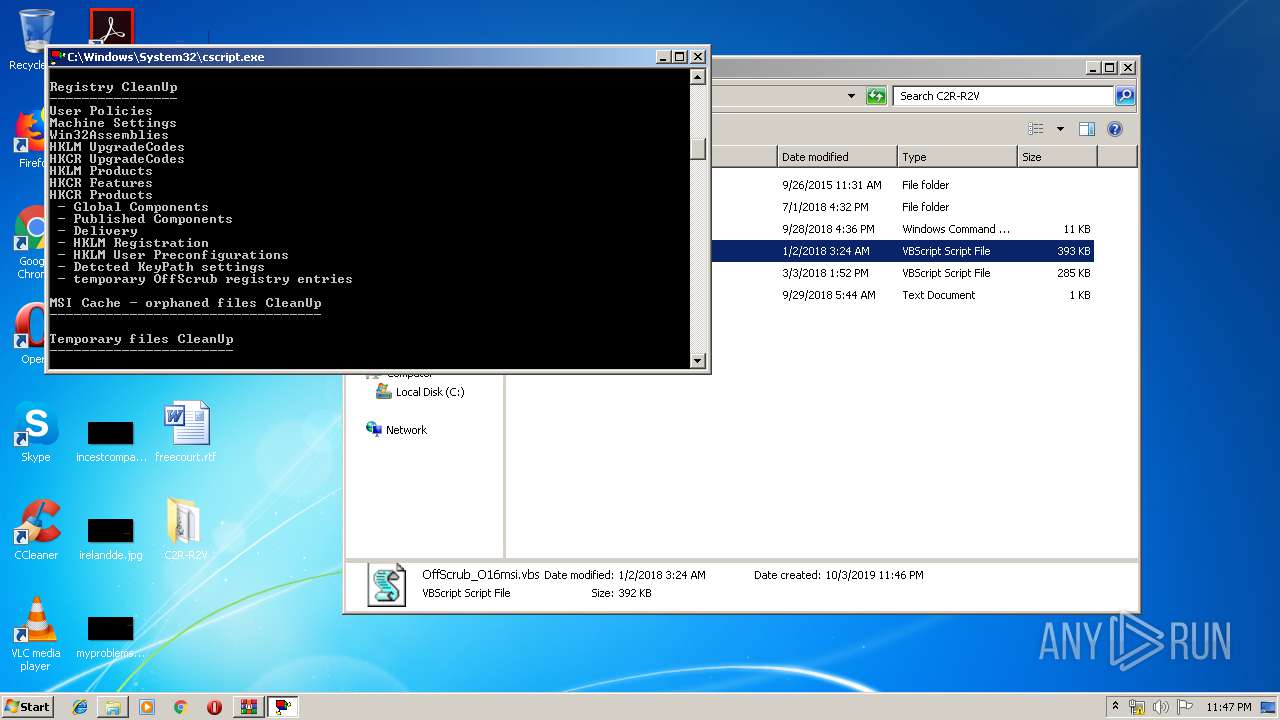This screenshot has width=1280, height=720.
Task: Open the Start menu
Action: (28, 707)
